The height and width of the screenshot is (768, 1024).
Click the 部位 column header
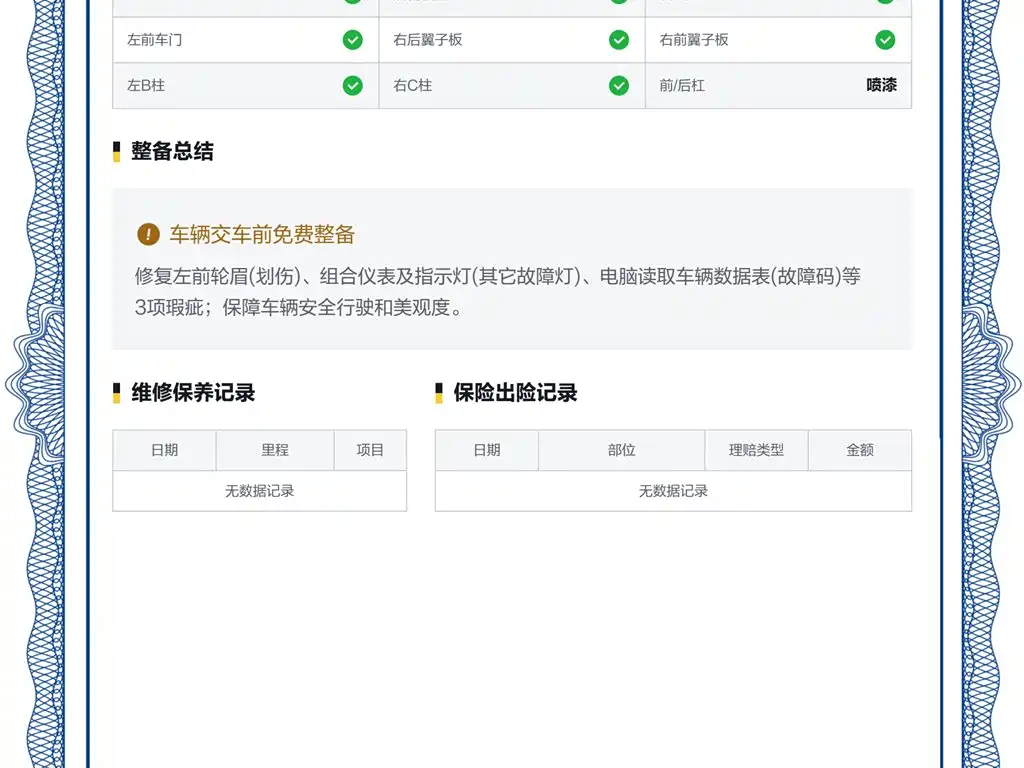tap(622, 450)
